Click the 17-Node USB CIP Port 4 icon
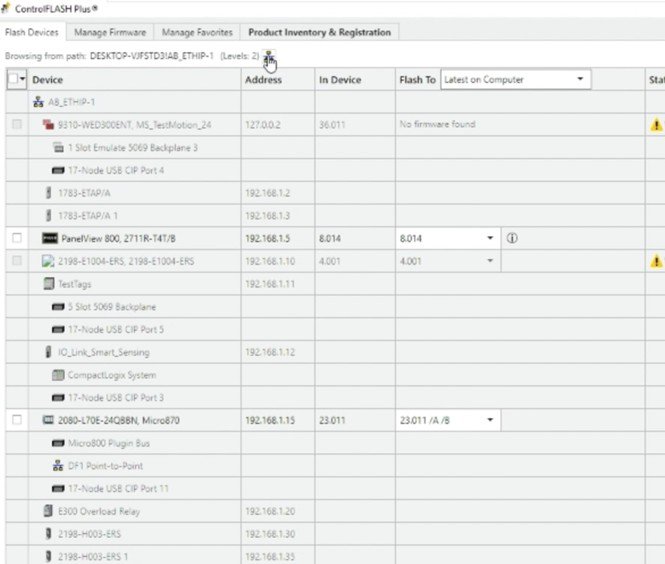The width and height of the screenshot is (665, 564). 58,170
